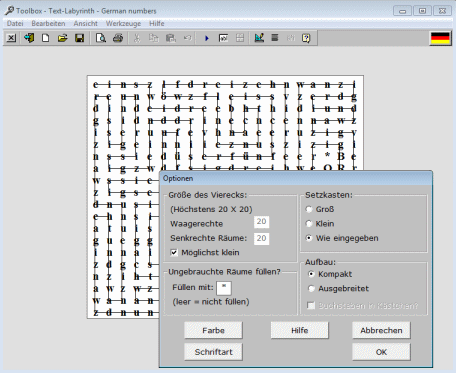Click the Hilfe button in Optionen
Viewport: 456px width, 373px height.
(299, 330)
